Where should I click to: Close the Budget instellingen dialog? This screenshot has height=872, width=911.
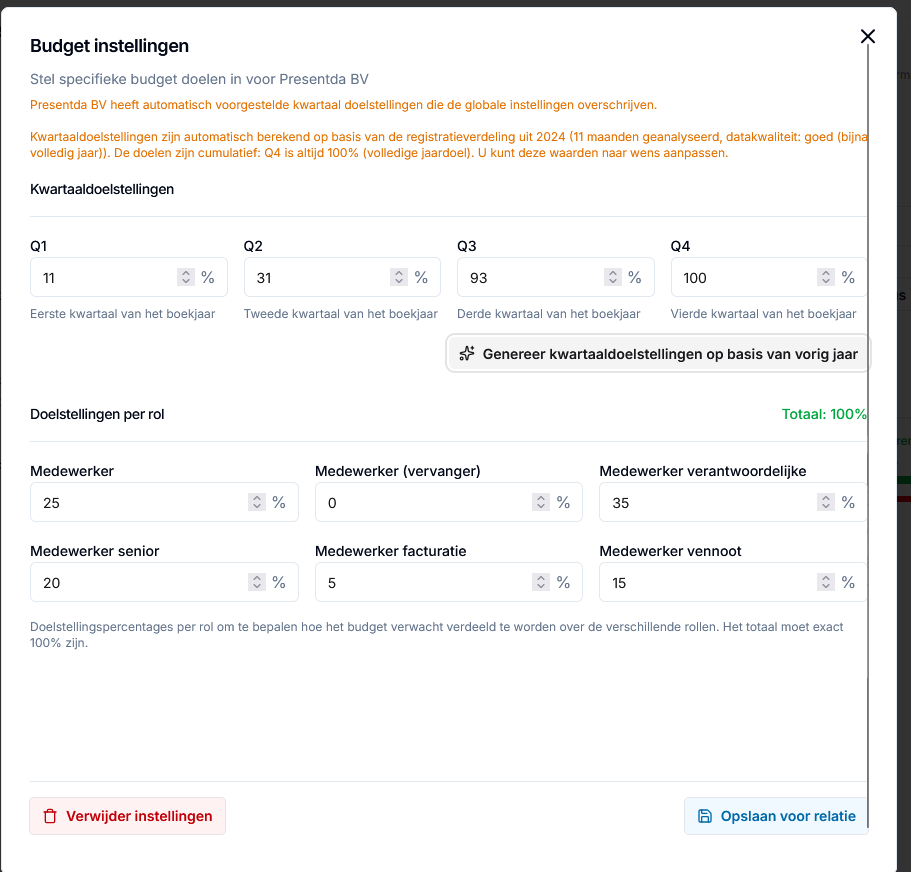(867, 37)
